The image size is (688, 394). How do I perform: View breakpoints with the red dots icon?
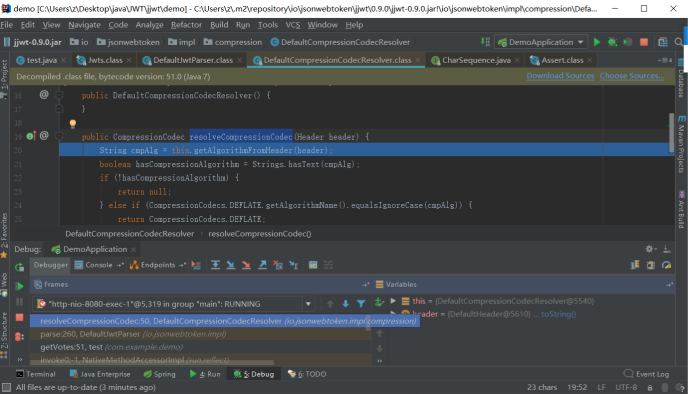coord(19,337)
